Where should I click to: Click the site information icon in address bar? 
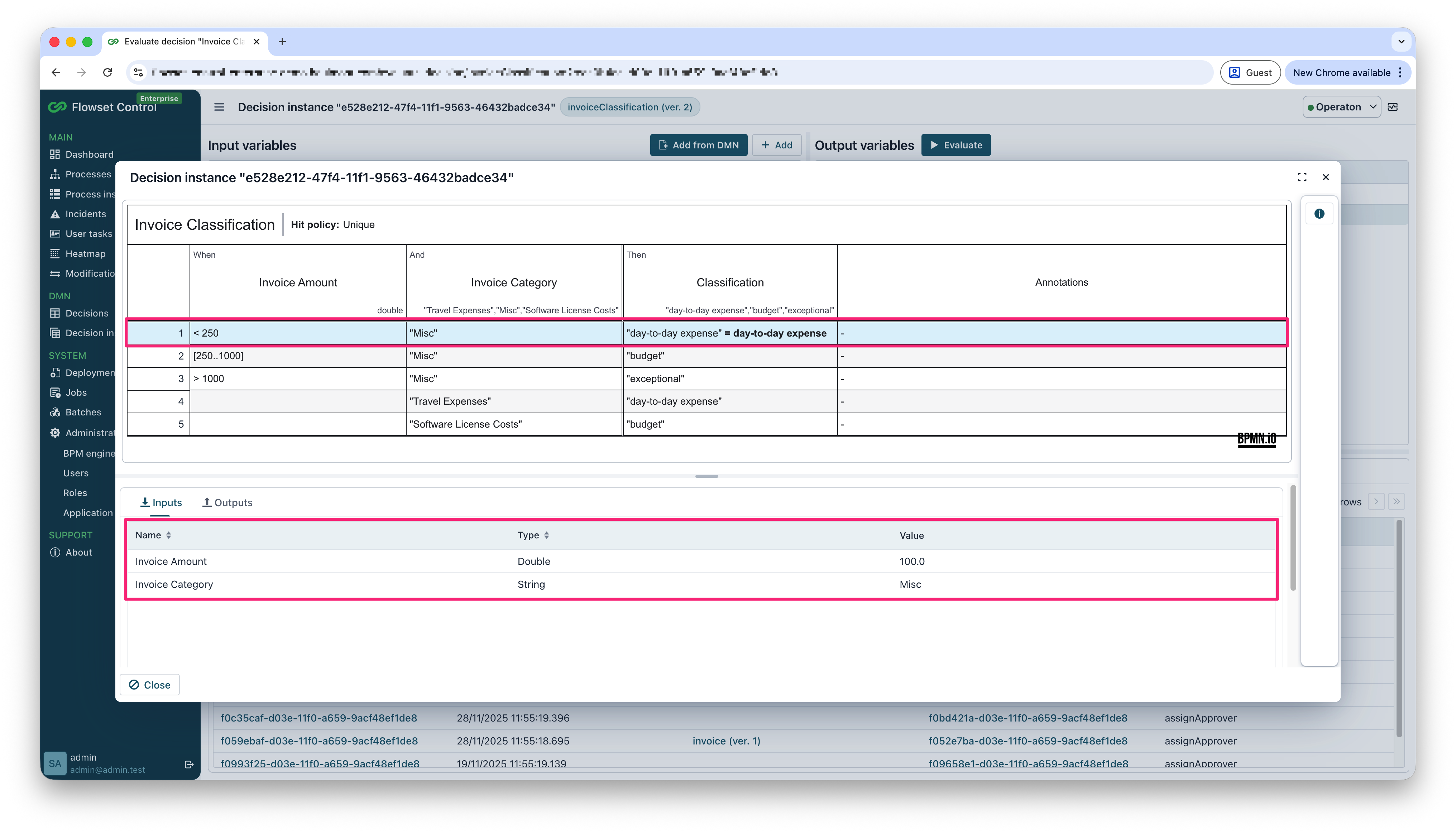pos(138,72)
